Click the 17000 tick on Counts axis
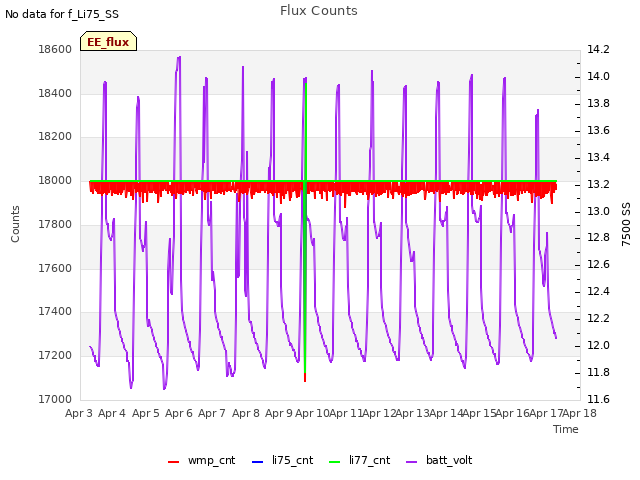Image resolution: width=640 pixels, height=480 pixels. tap(55, 399)
